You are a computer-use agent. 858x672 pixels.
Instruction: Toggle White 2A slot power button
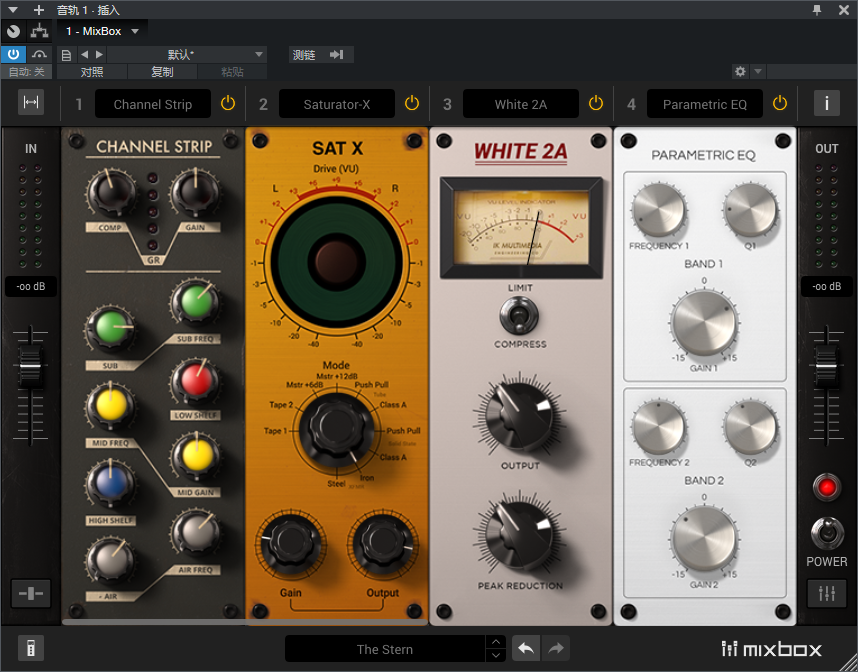[x=595, y=103]
